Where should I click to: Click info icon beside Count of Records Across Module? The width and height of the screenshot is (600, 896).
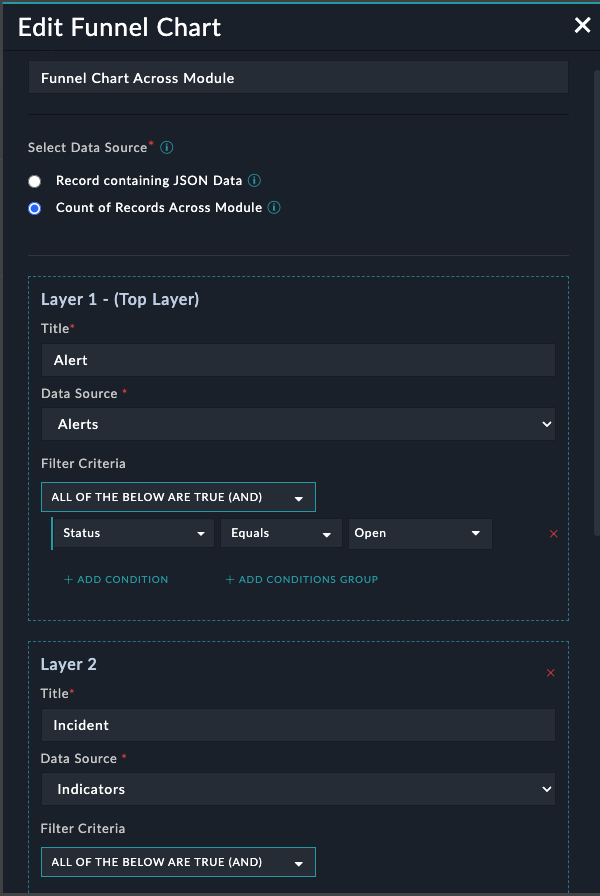[x=274, y=208]
